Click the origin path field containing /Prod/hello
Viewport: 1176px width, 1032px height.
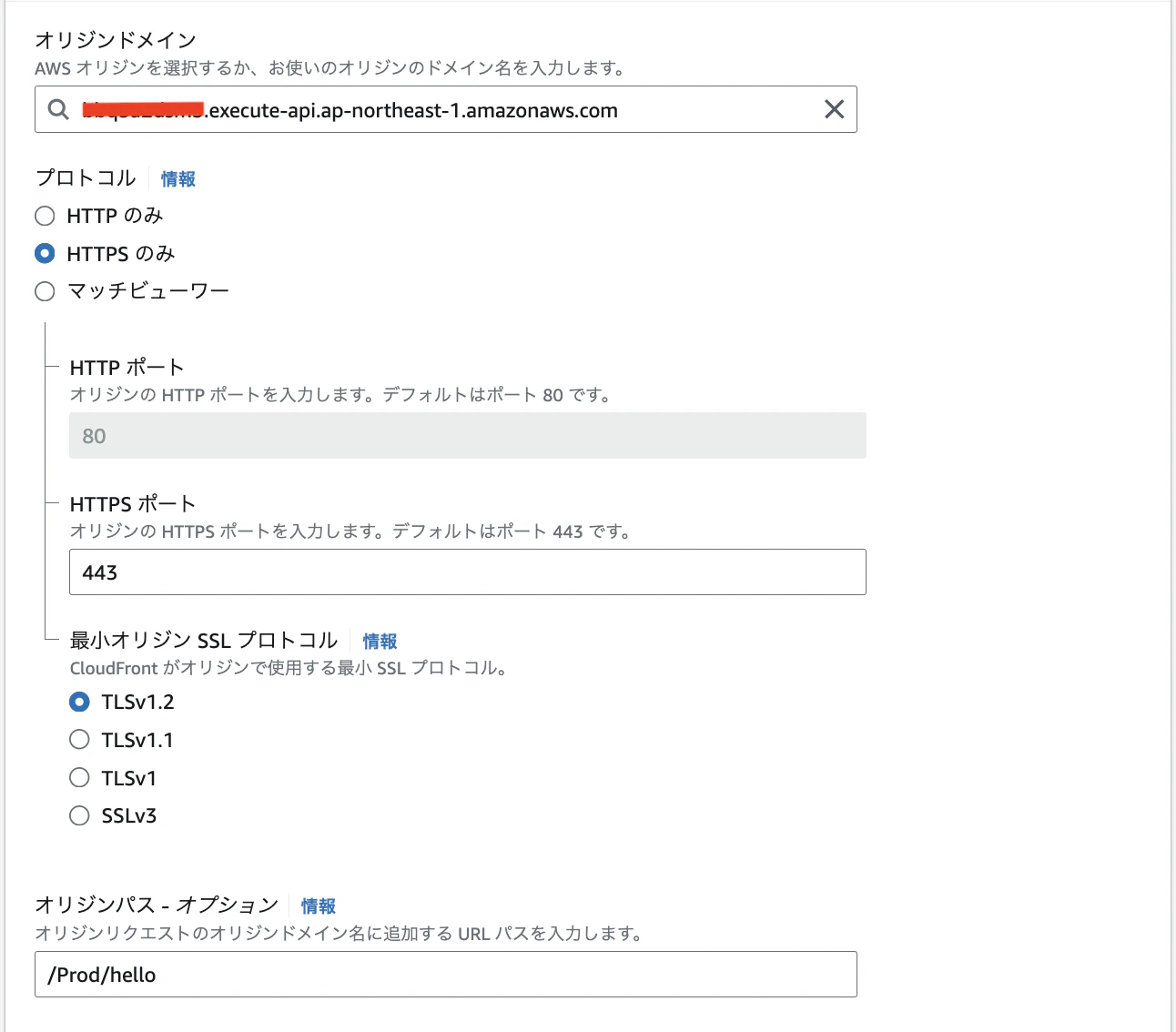(x=446, y=974)
